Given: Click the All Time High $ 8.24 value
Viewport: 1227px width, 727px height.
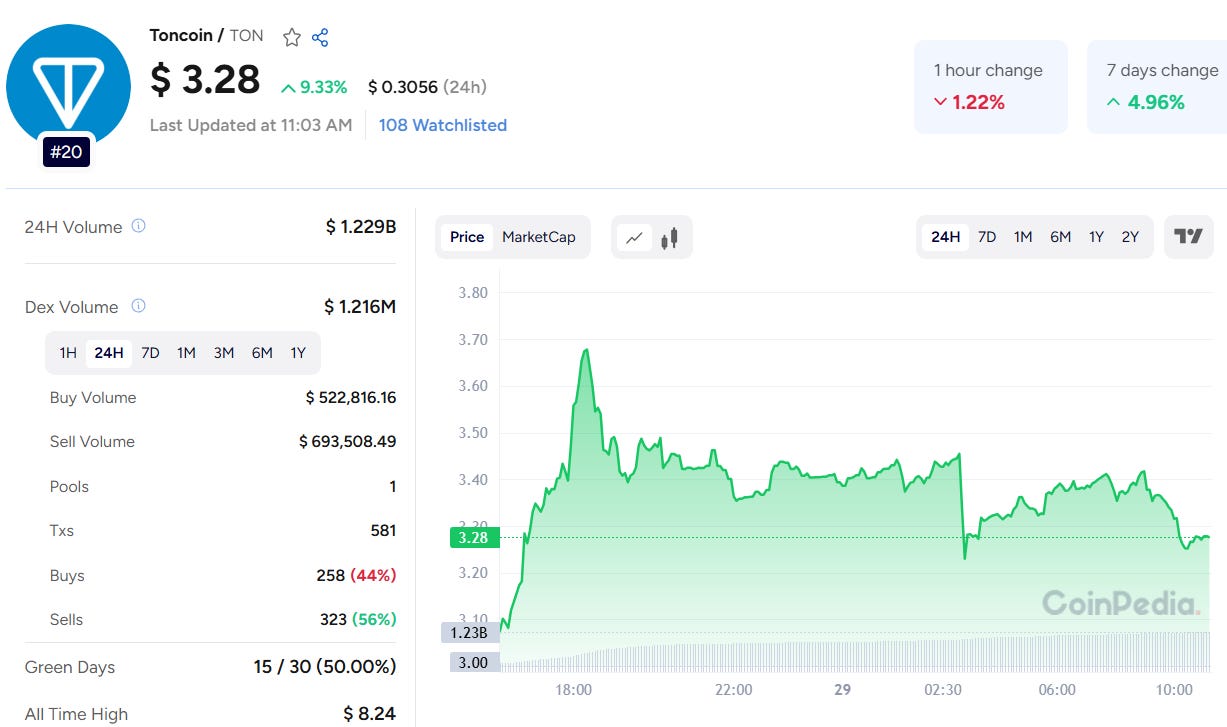Looking at the screenshot, I should point(370,714).
